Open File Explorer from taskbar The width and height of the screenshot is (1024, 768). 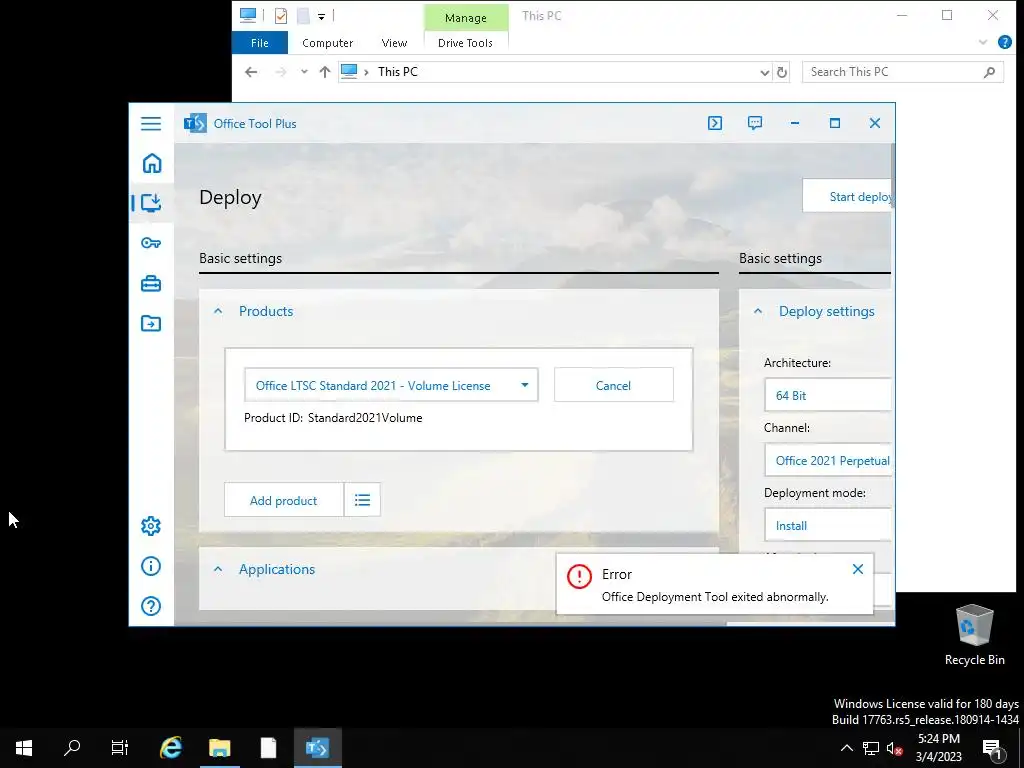click(219, 748)
